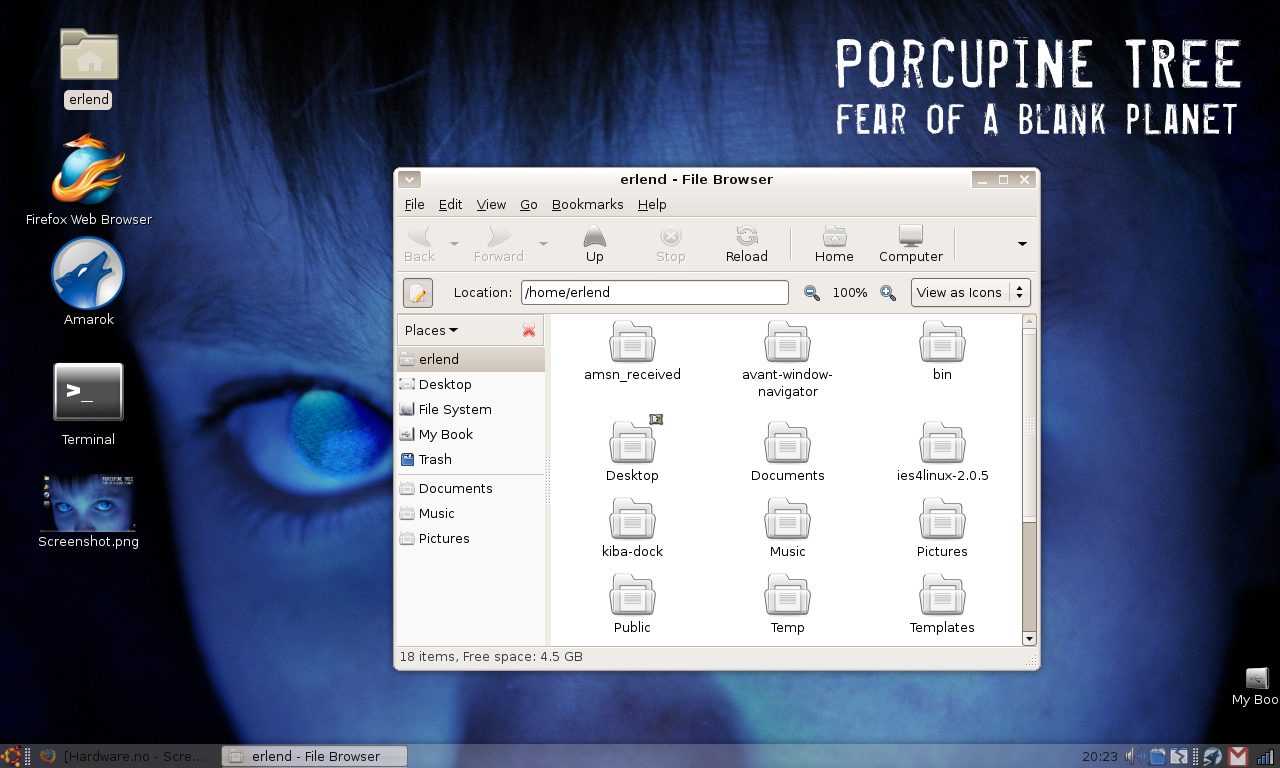Select the Music folder in file view

coord(788,528)
